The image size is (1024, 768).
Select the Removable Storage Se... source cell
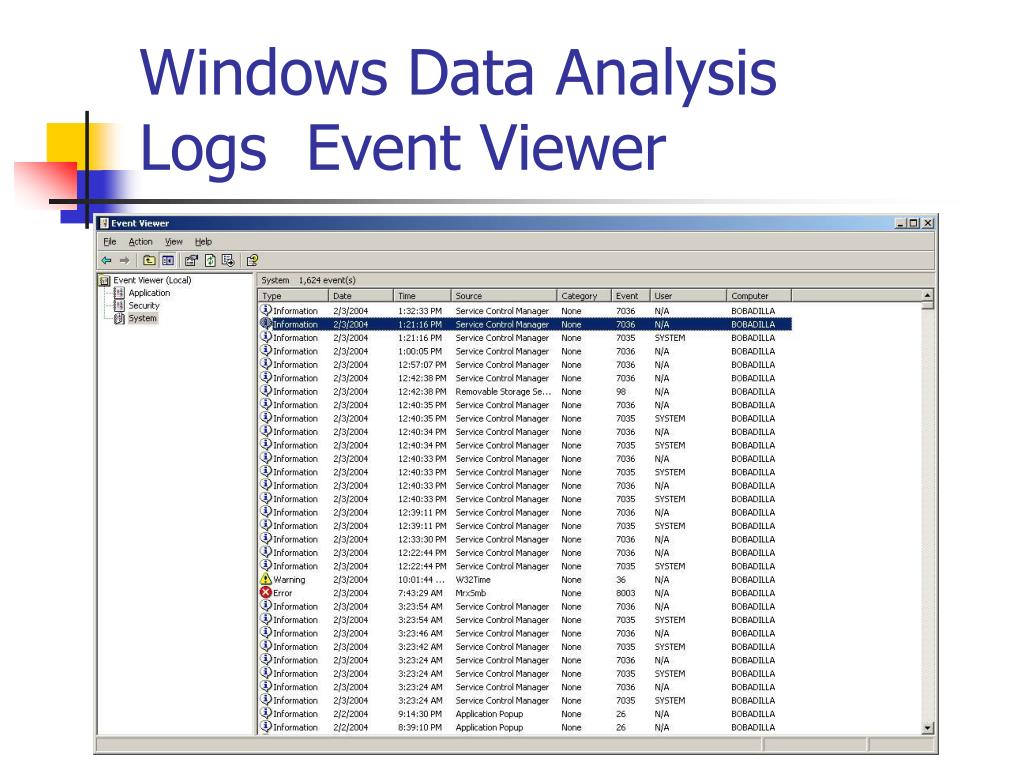point(503,392)
